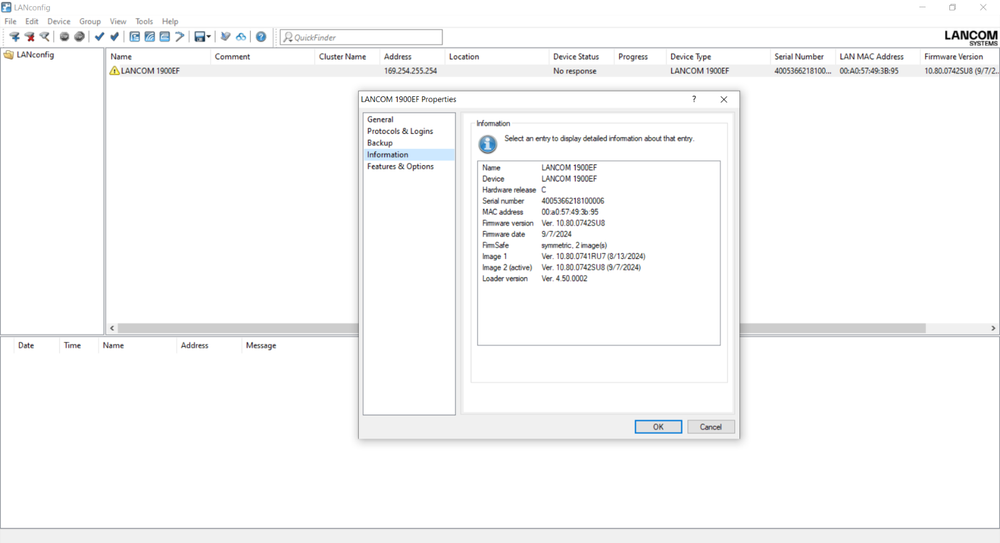Click the Find Devices magnifier toolbar icon
Screen dimensions: 1000x543
pos(45,37)
